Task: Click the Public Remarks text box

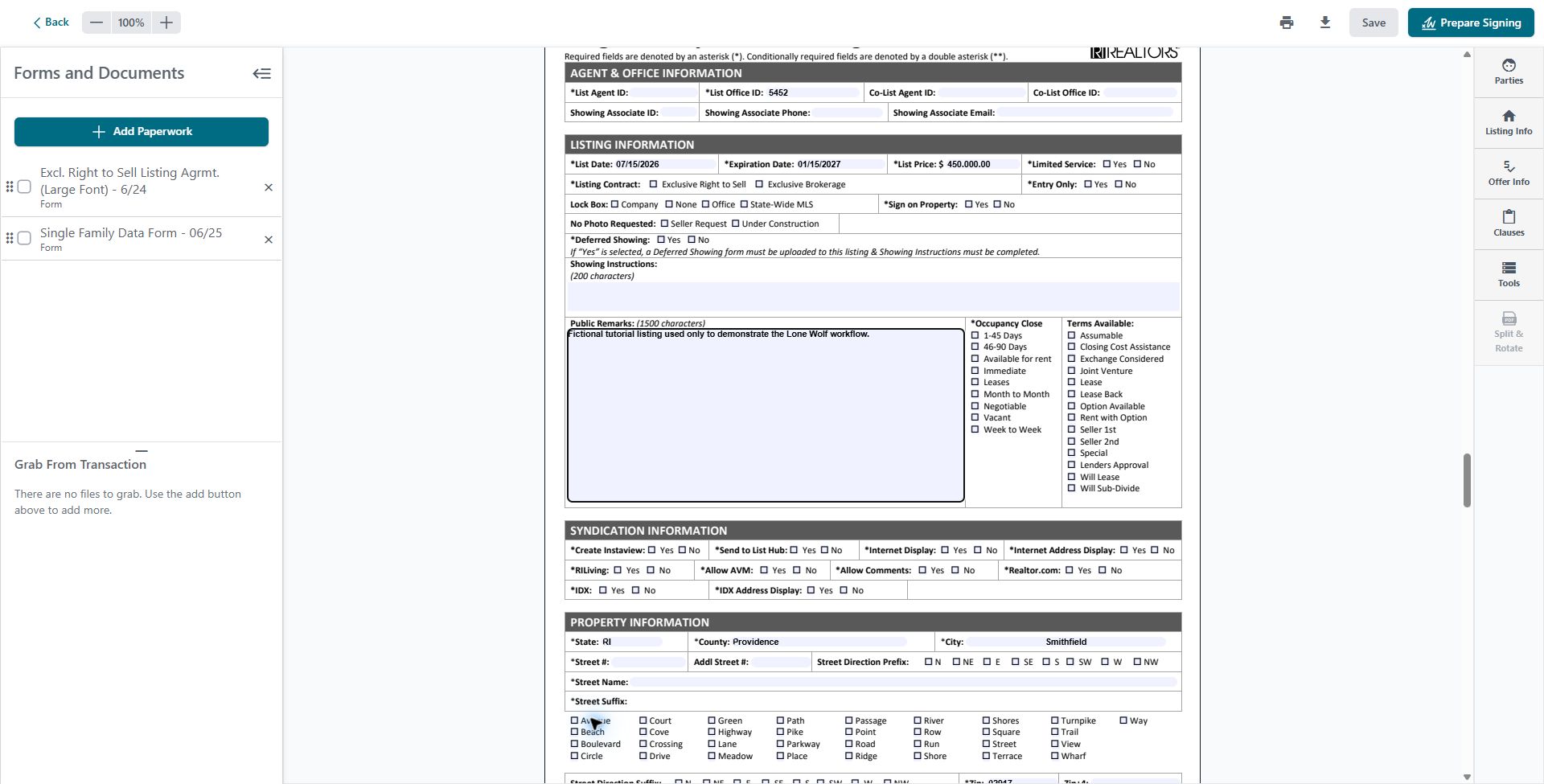Action: click(766, 415)
